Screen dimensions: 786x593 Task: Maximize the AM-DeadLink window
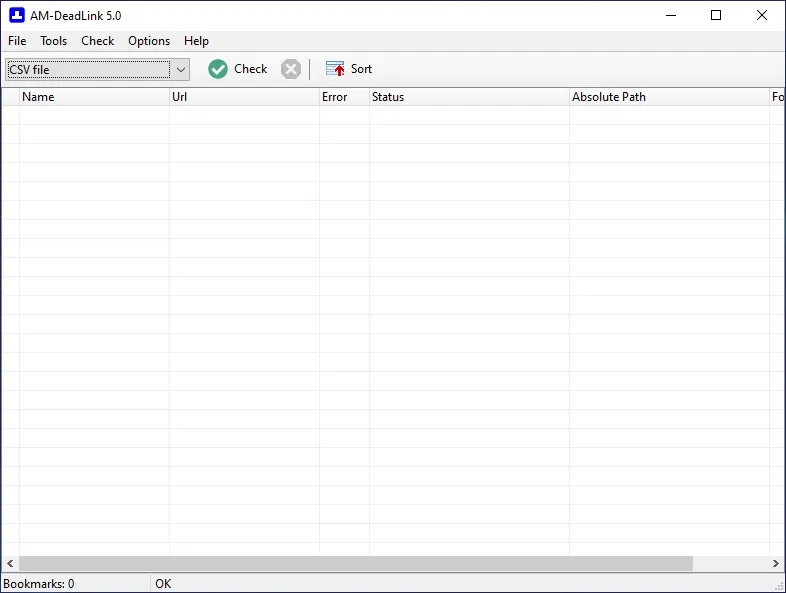716,16
